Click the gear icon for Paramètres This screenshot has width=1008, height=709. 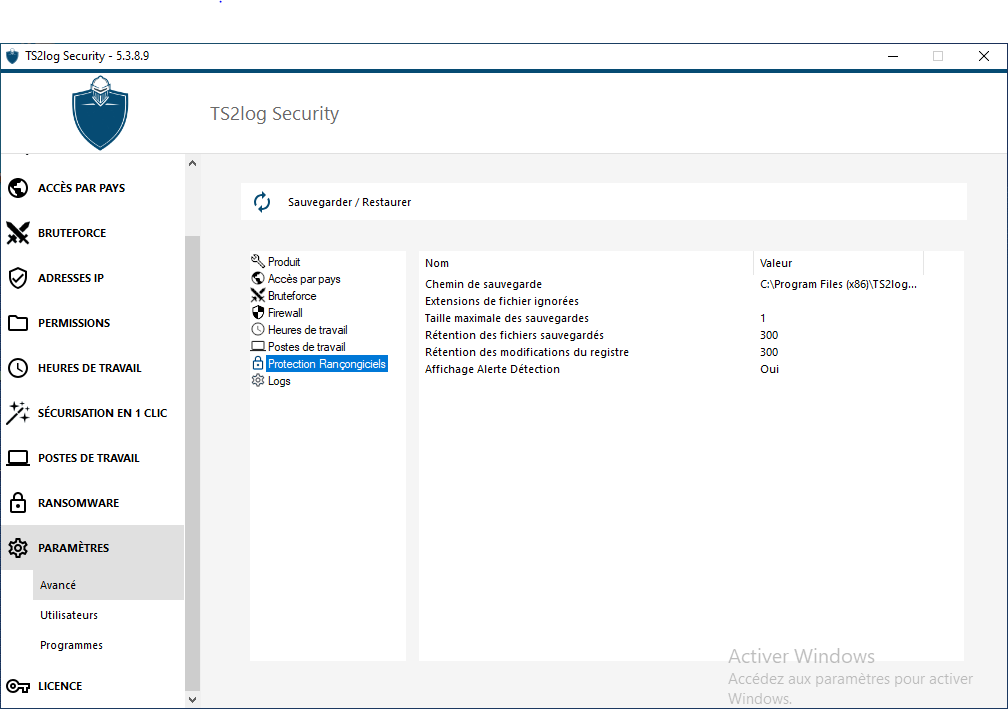tap(18, 548)
